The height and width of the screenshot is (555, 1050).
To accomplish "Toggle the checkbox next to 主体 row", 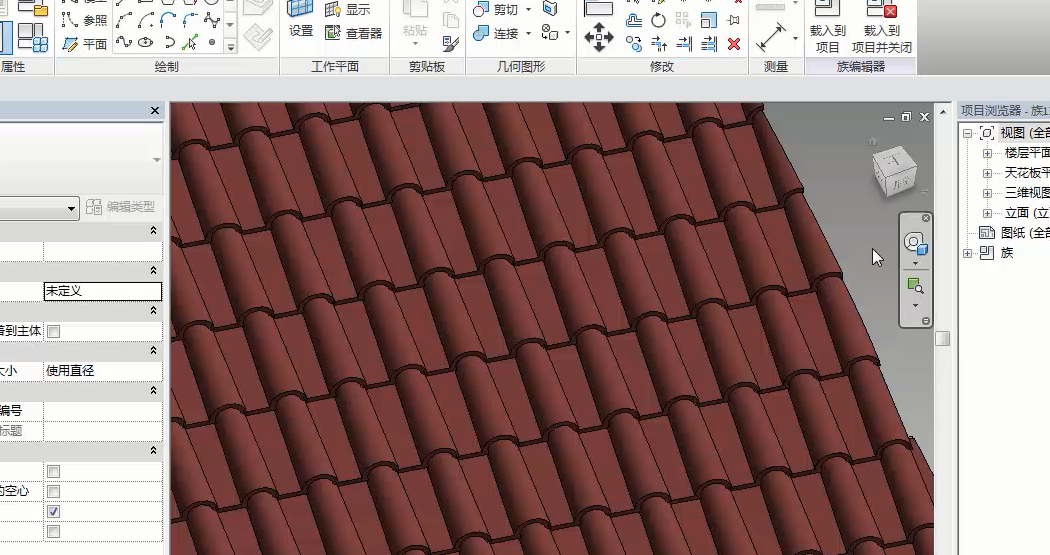I will tap(54, 331).
